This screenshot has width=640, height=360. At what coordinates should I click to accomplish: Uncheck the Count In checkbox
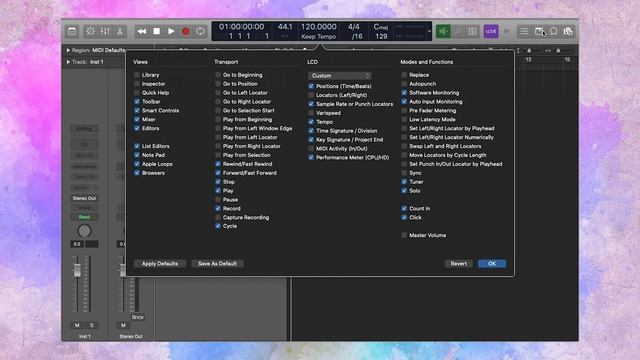tap(404, 209)
